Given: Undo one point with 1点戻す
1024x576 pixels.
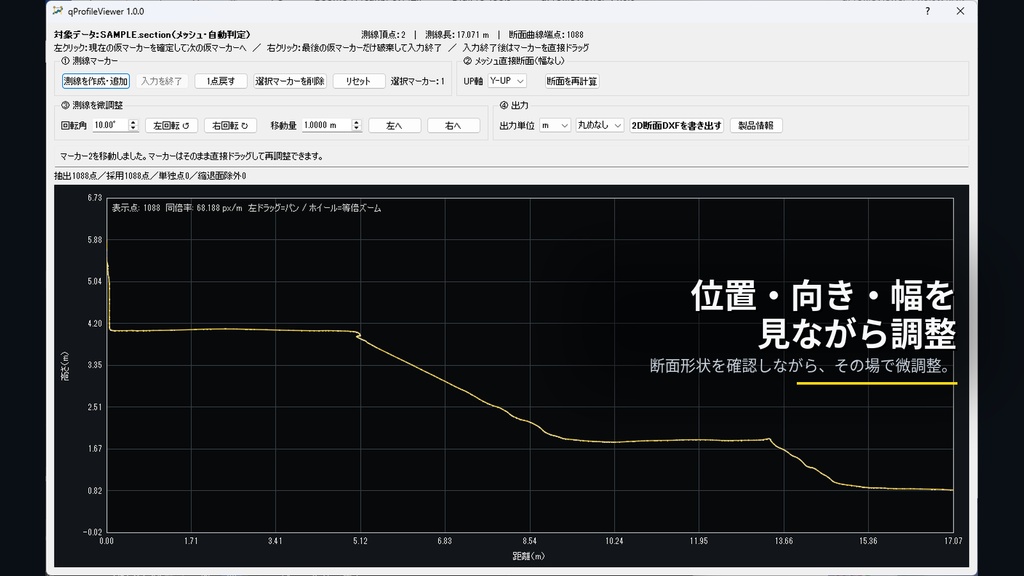Looking at the screenshot, I should click(221, 81).
